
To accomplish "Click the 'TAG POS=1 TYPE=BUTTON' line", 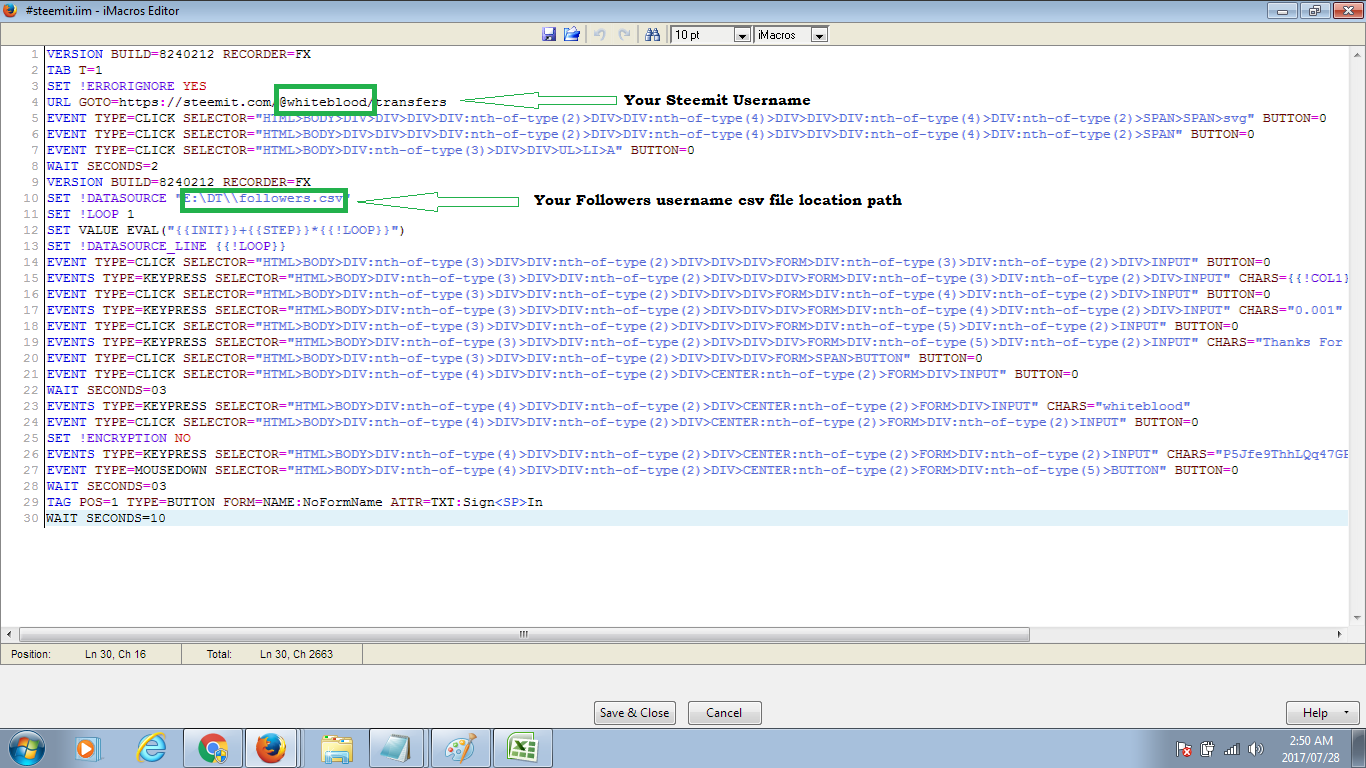I will (x=294, y=502).
